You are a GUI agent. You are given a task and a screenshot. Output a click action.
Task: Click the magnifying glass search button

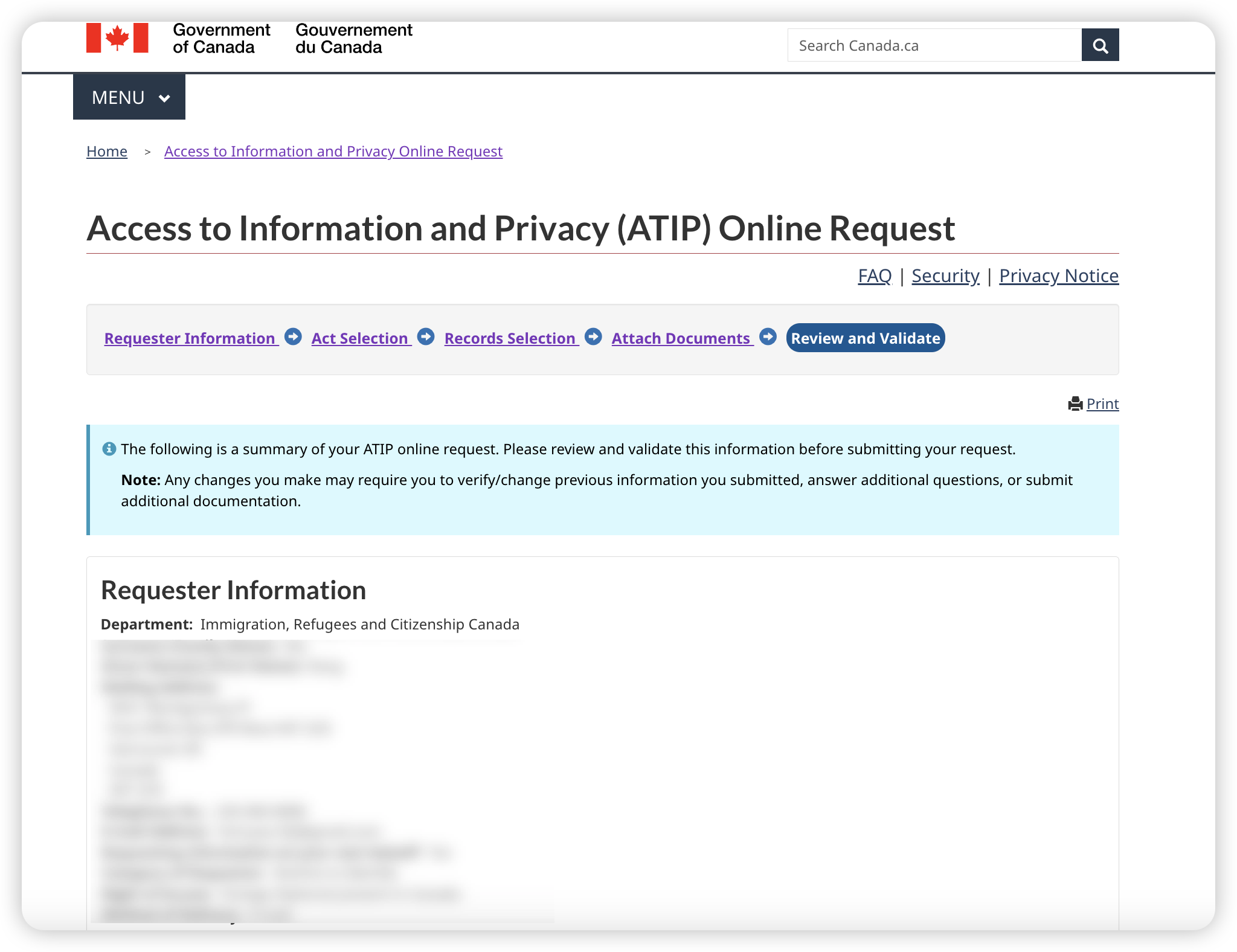click(x=1100, y=45)
